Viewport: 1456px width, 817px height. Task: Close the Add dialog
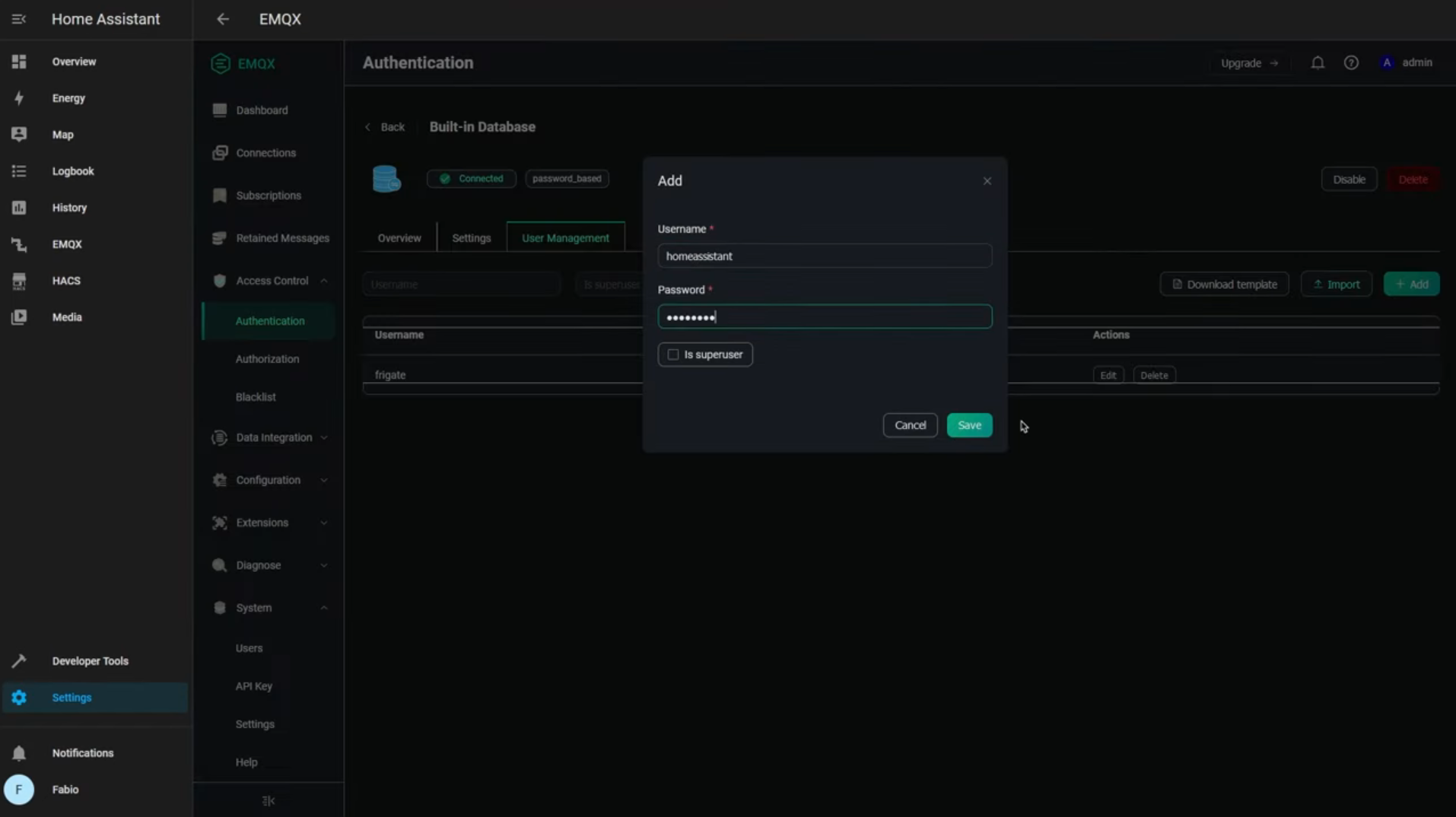point(987,181)
